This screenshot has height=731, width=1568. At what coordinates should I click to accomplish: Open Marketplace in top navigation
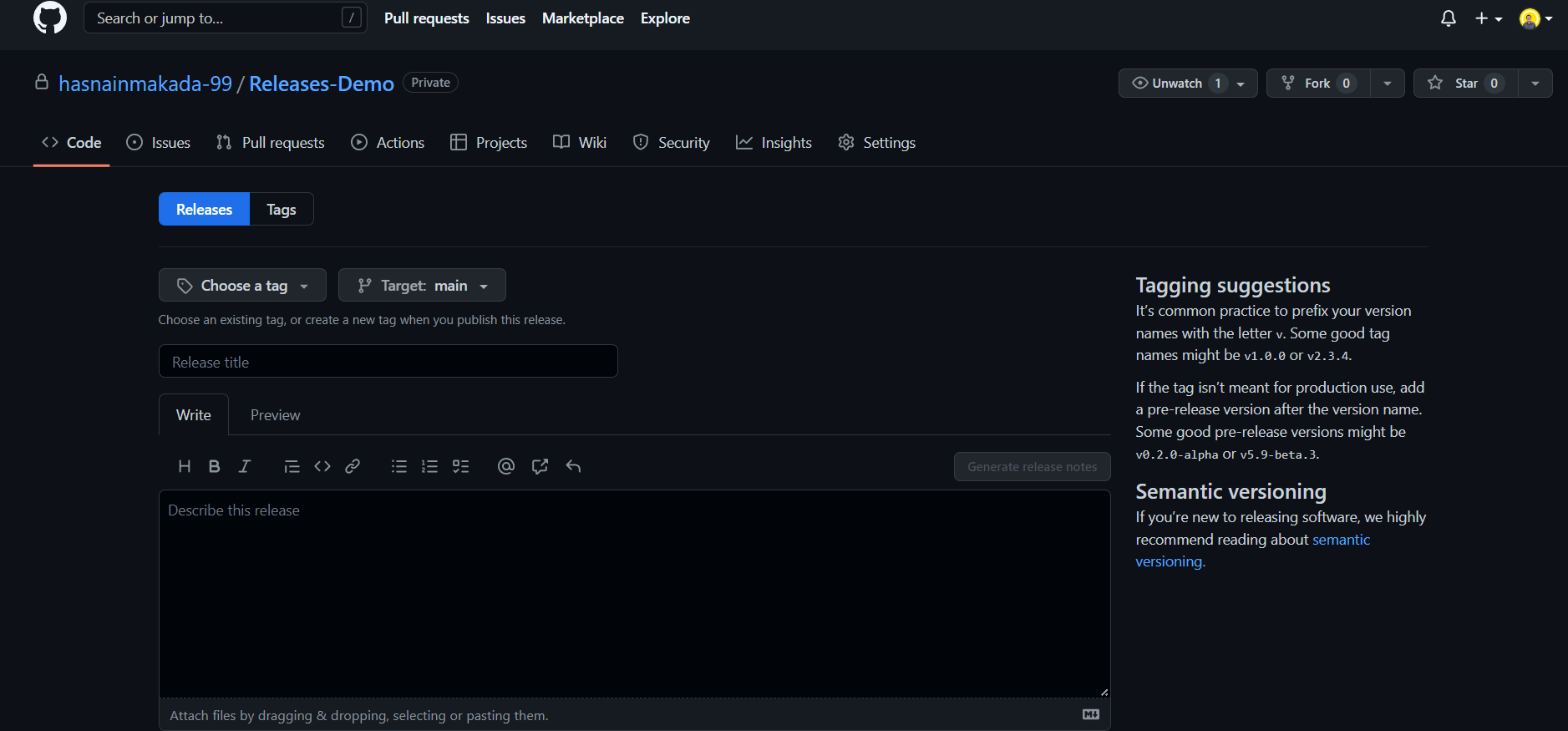coord(583,18)
